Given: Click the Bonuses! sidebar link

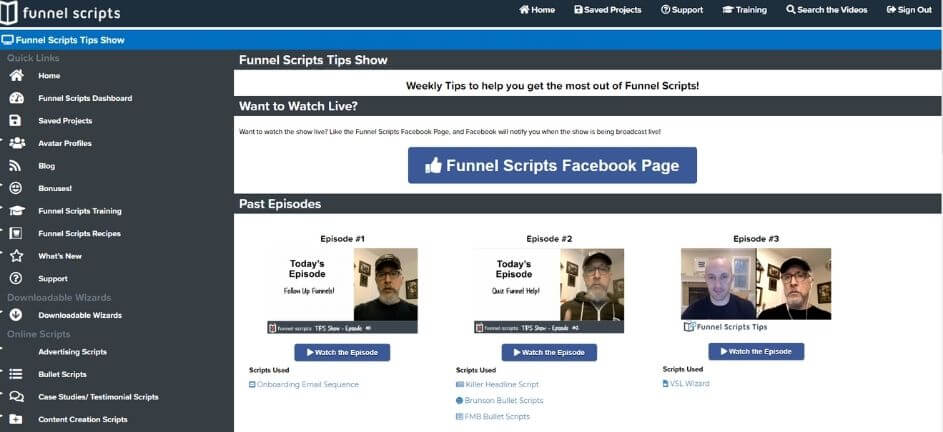Looking at the screenshot, I should pos(55,188).
